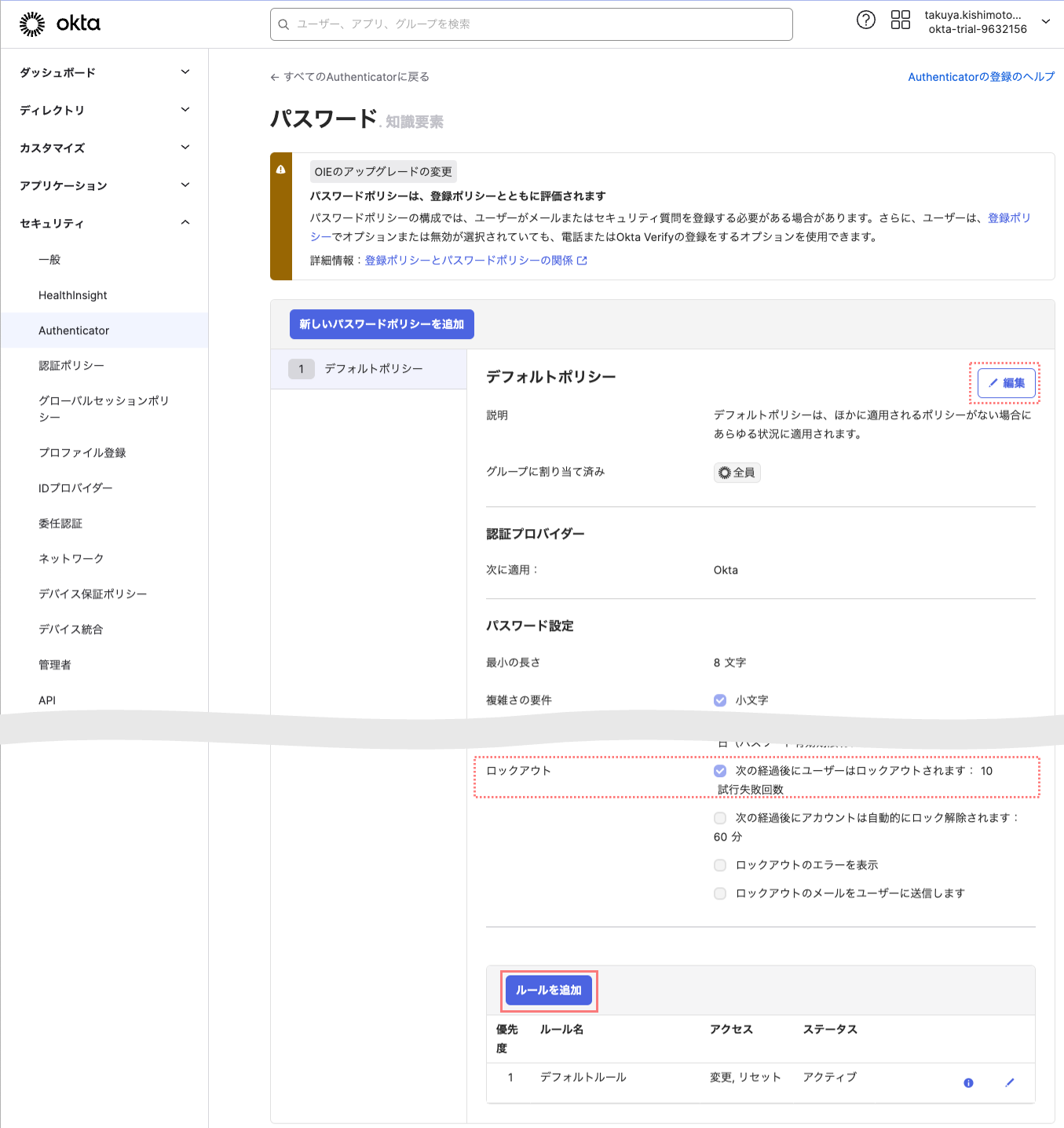The image size is (1064, 1128).
Task: Open the external link icon beside 登録ポリシーとパスワードポリシーの関係
Action: pos(581,260)
